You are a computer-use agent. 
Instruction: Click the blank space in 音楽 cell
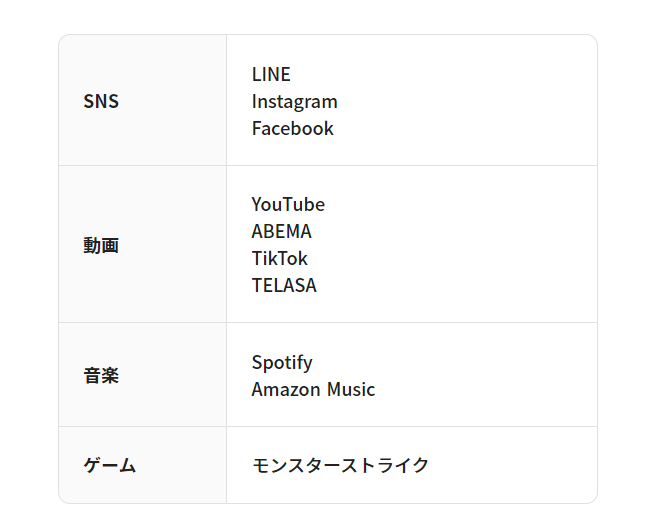487,375
